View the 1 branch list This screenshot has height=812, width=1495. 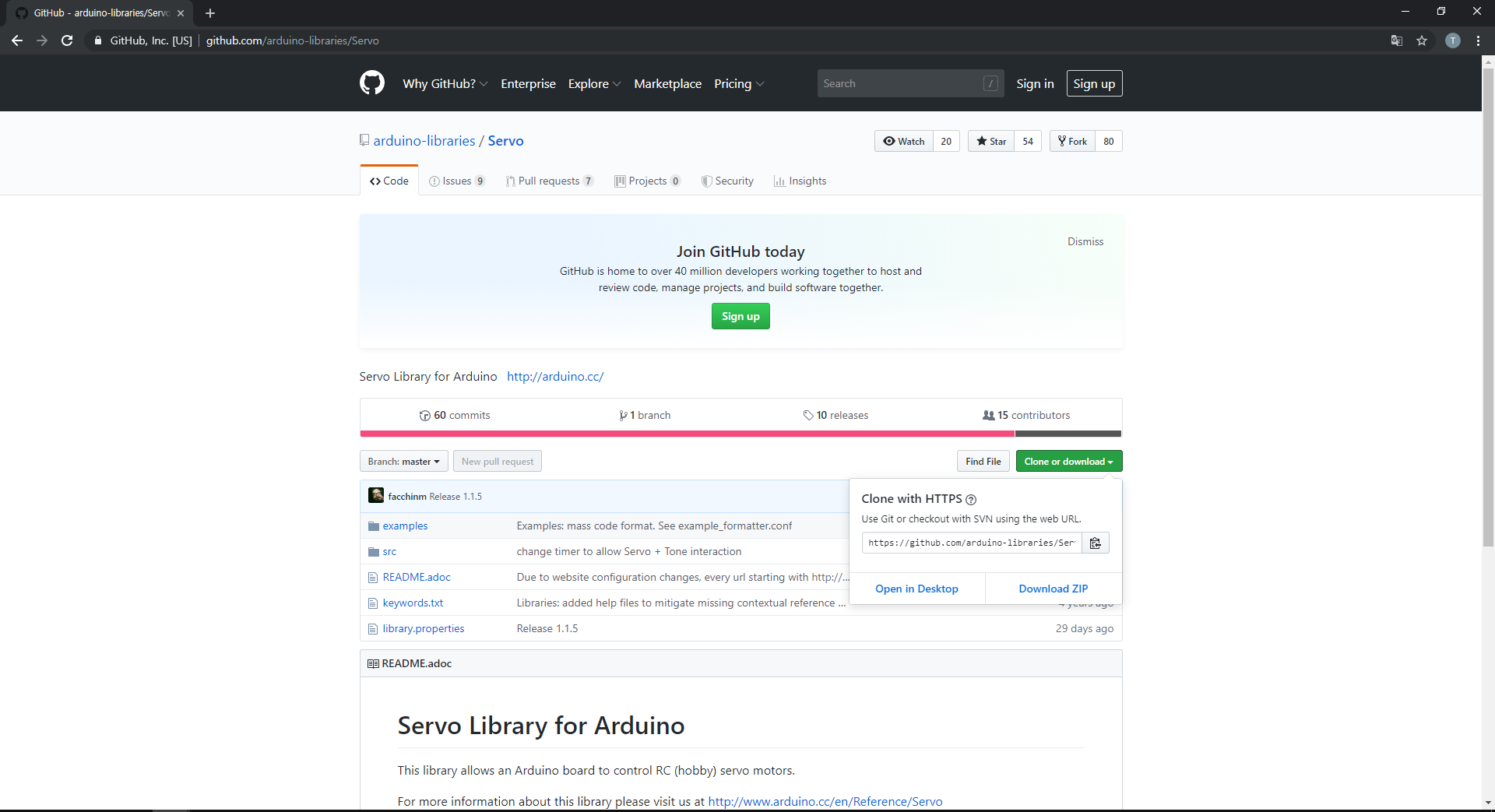(x=645, y=415)
